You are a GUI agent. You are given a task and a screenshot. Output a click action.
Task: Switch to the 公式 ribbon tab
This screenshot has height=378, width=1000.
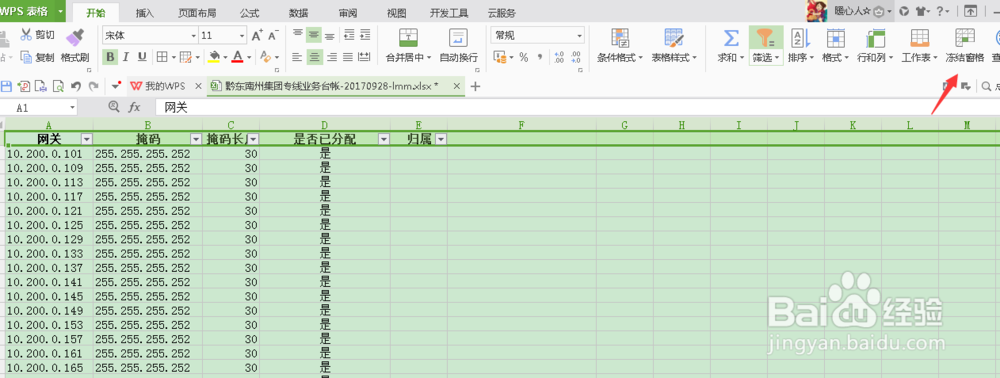(x=249, y=13)
